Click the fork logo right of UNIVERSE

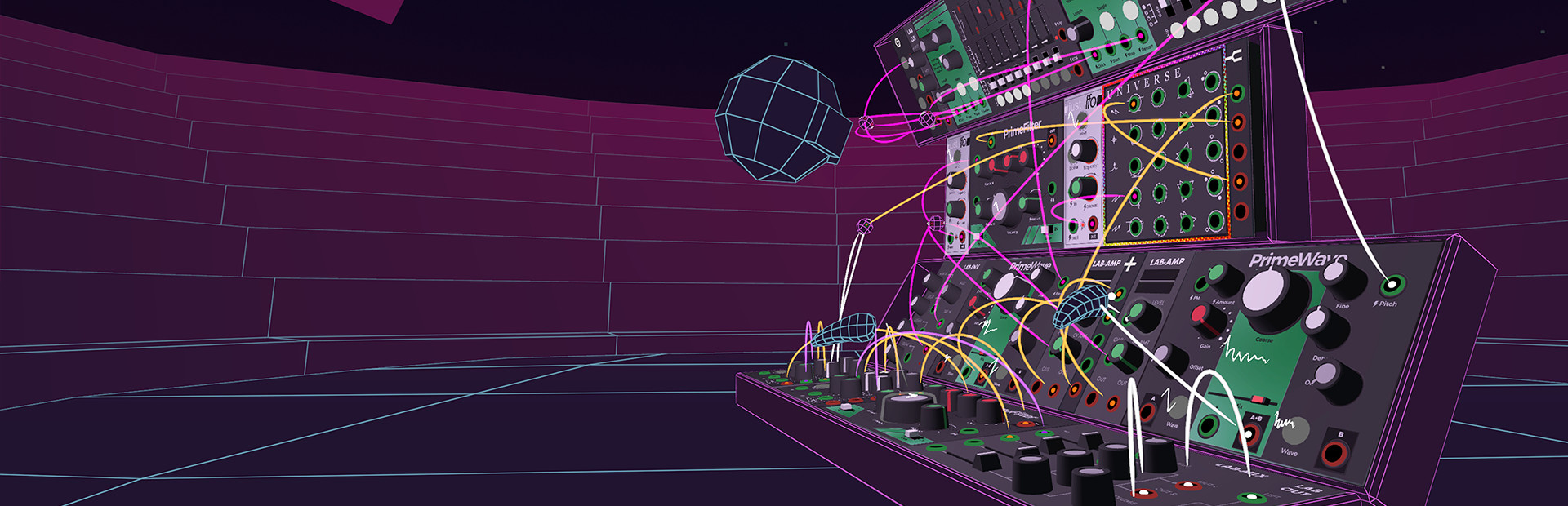tap(1235, 55)
